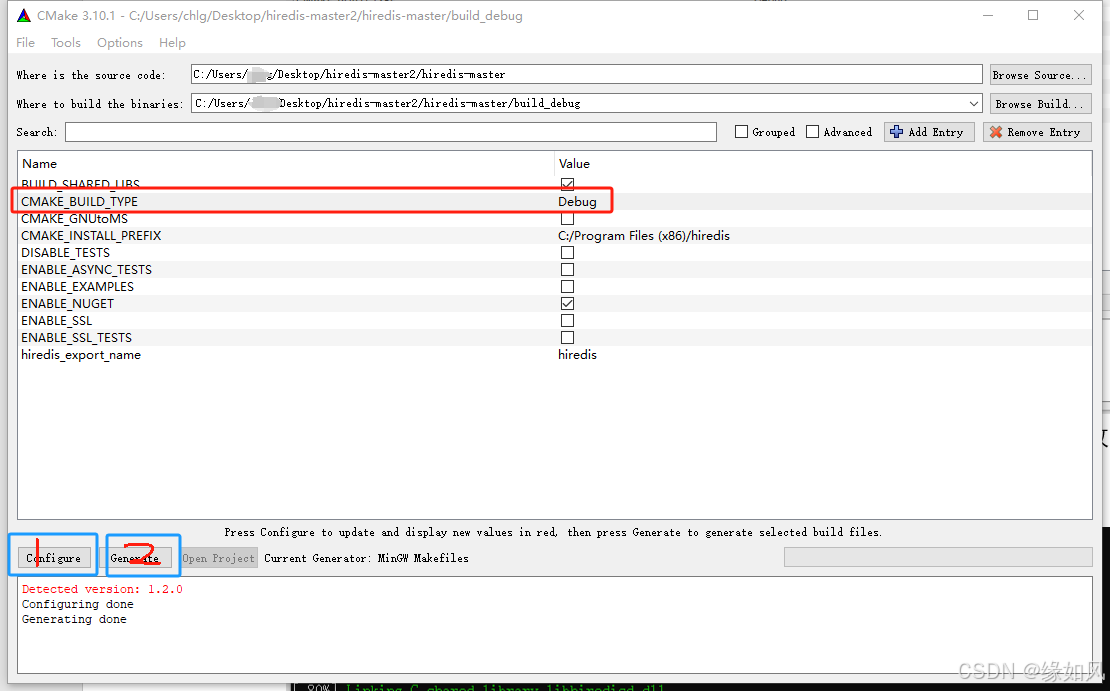
Task: Enable the Advanced checkbox
Action: coord(813,132)
